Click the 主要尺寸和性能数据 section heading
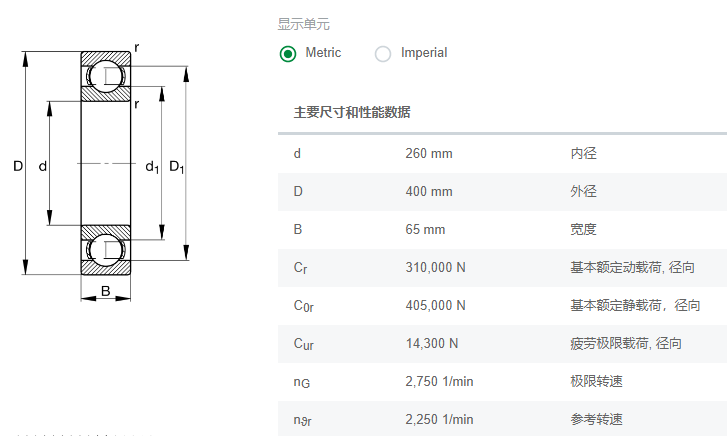The width and height of the screenshot is (727, 436). (352, 112)
